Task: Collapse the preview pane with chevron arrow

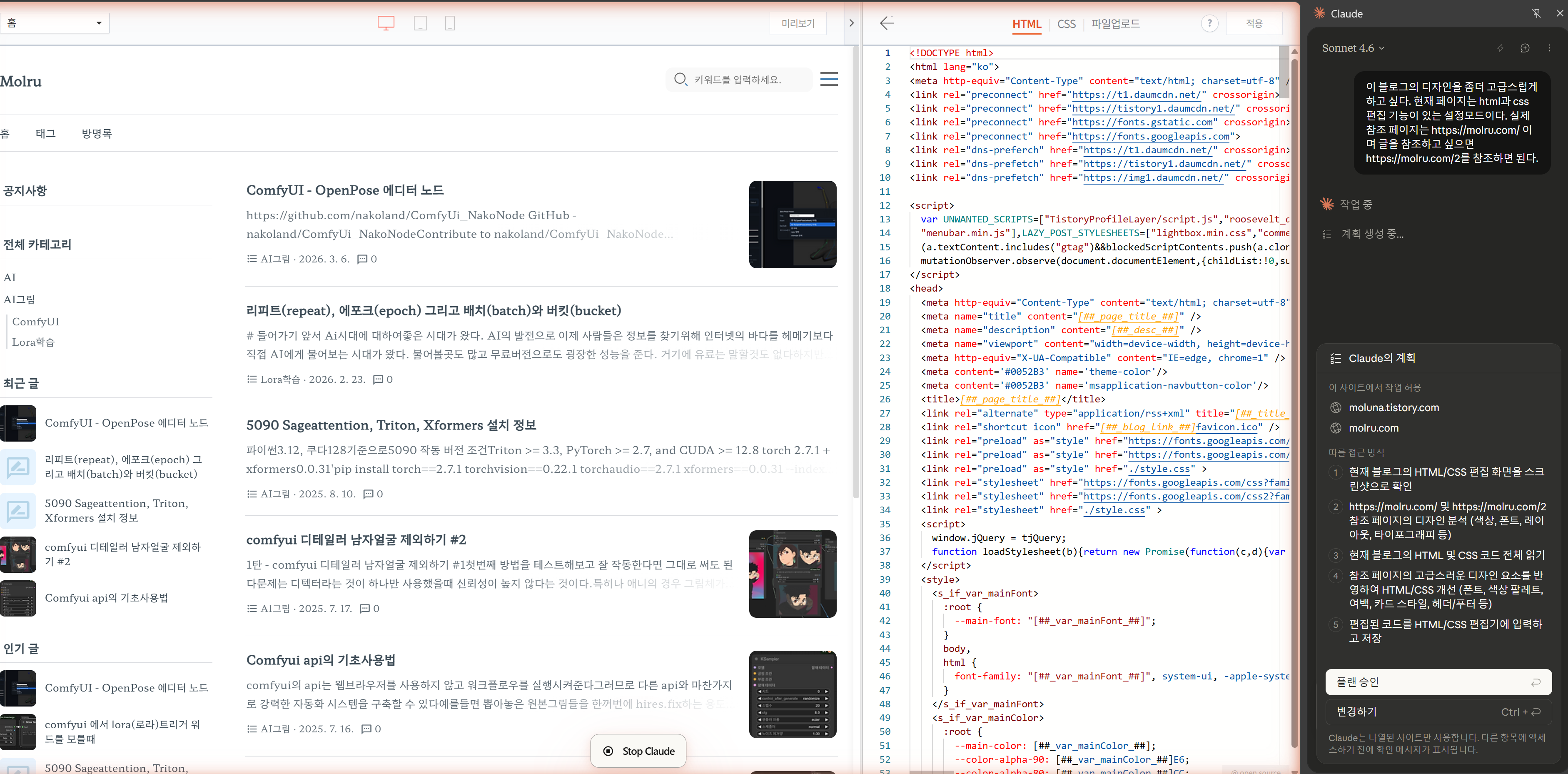Action: (851, 23)
